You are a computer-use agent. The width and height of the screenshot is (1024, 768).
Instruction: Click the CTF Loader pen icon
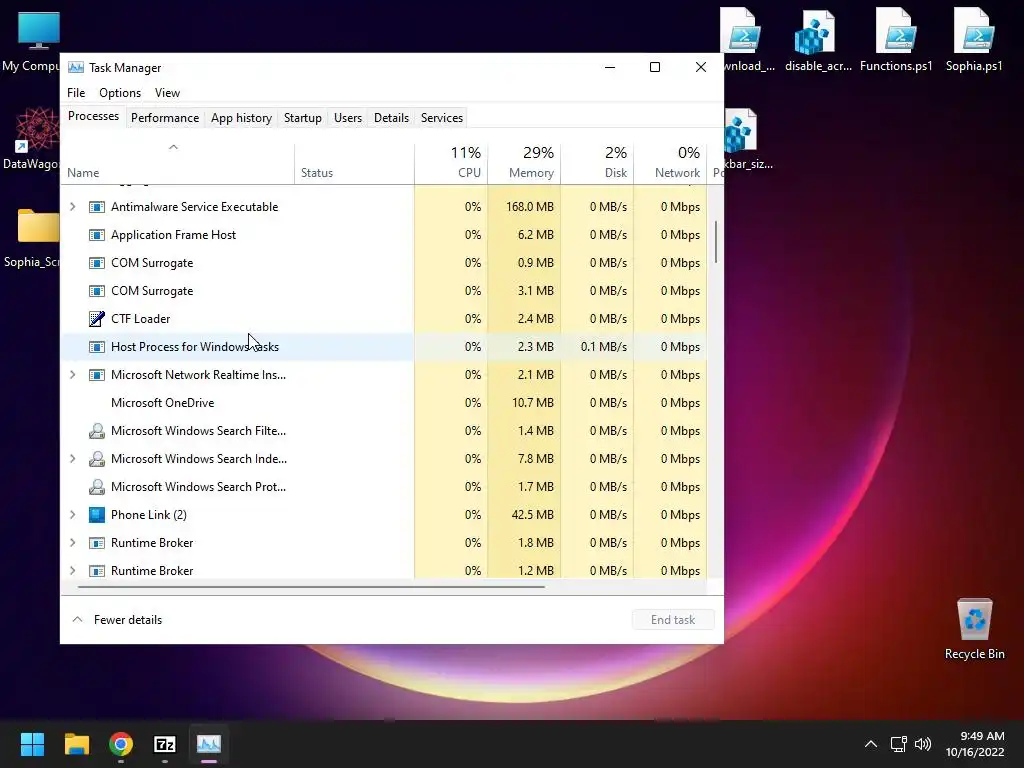tap(97, 319)
